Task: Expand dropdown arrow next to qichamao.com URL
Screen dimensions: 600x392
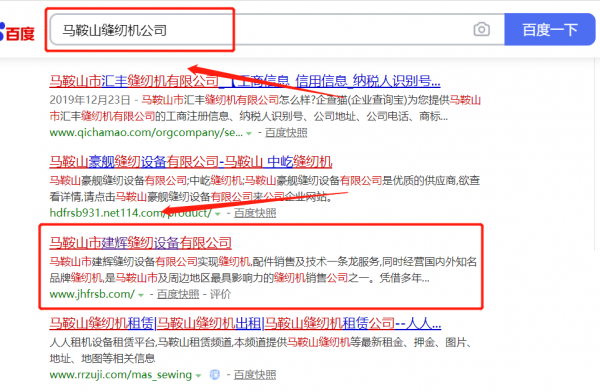Action: (249, 134)
